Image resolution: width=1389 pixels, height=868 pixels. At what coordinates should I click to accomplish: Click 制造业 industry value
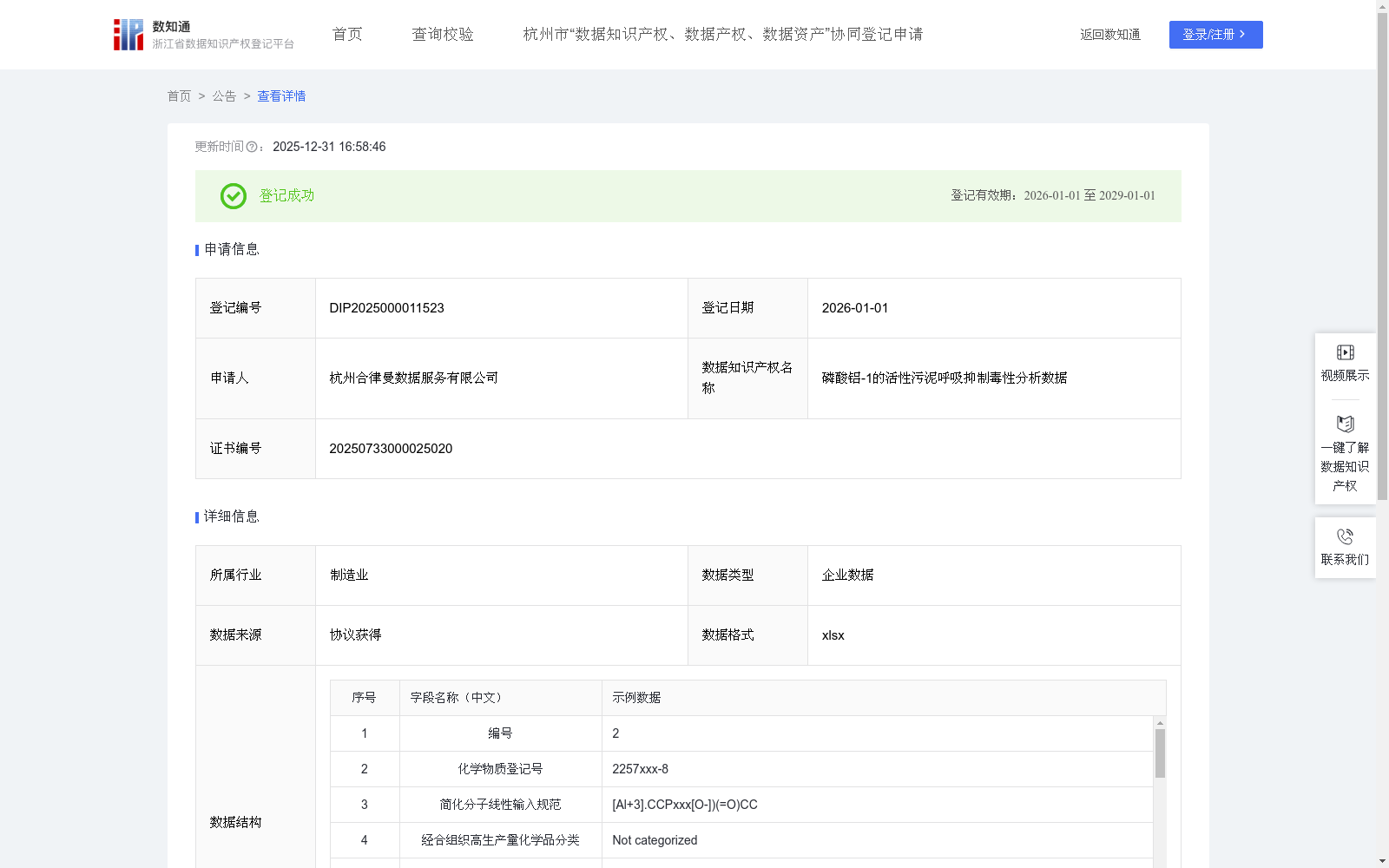[349, 575]
